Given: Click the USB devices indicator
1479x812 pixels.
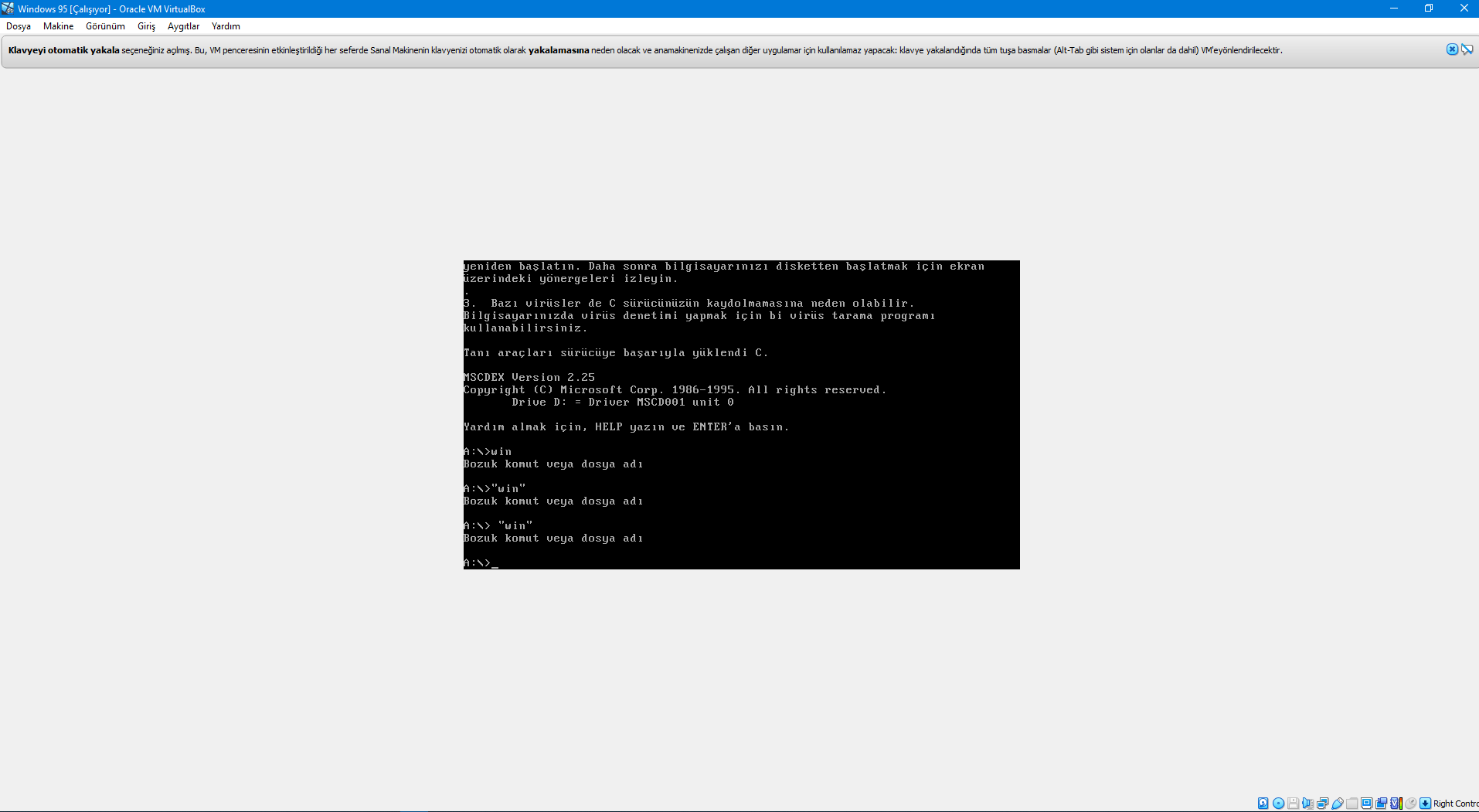Looking at the screenshot, I should coord(1337,804).
